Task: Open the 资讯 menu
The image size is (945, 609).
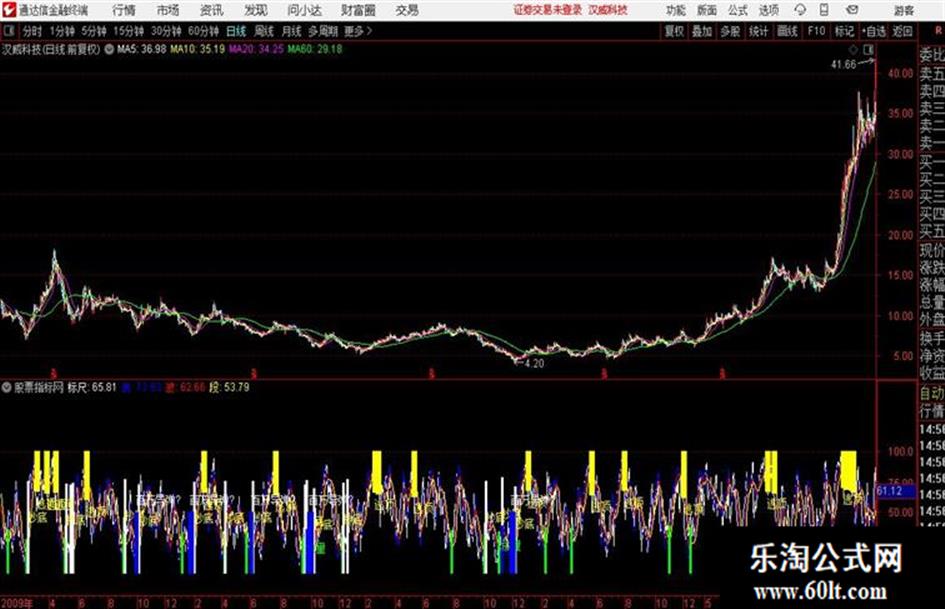Action: [212, 10]
